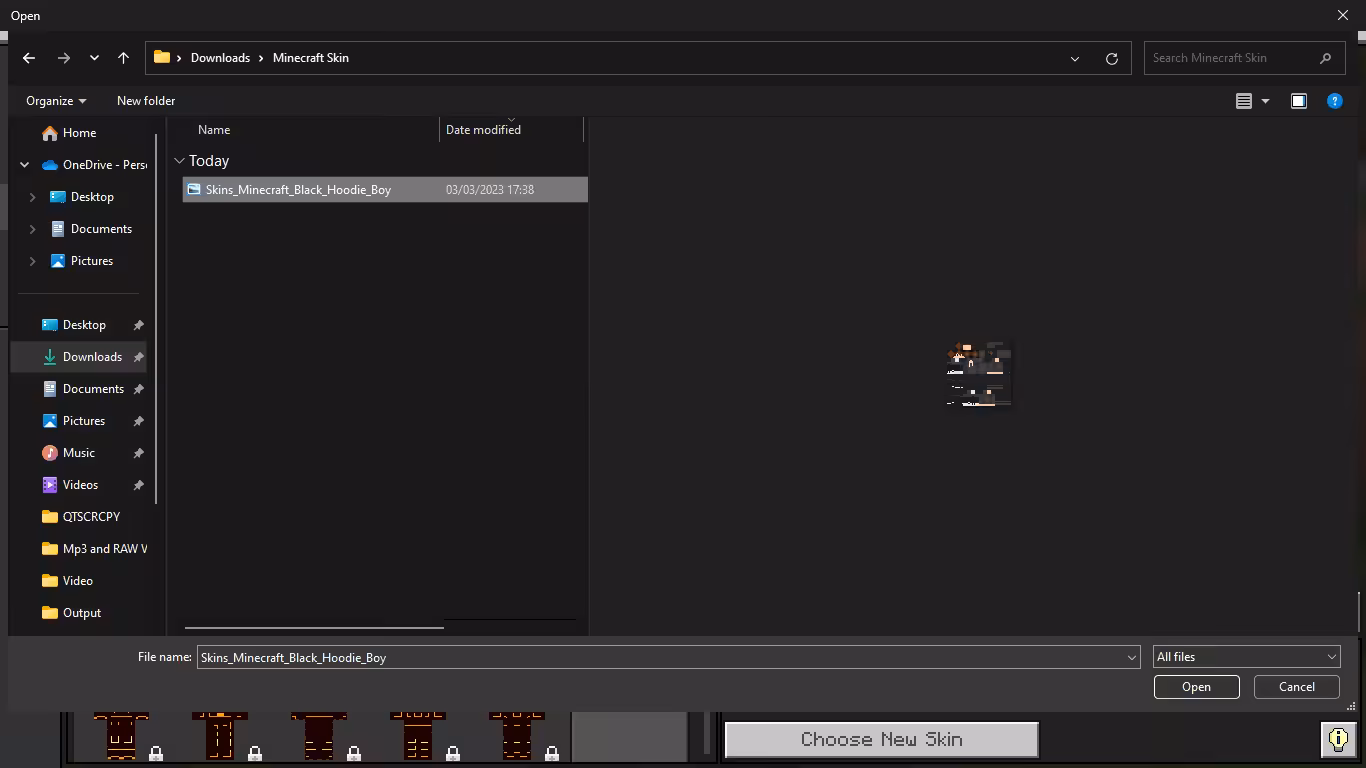Open the Organize dropdown menu

point(56,101)
